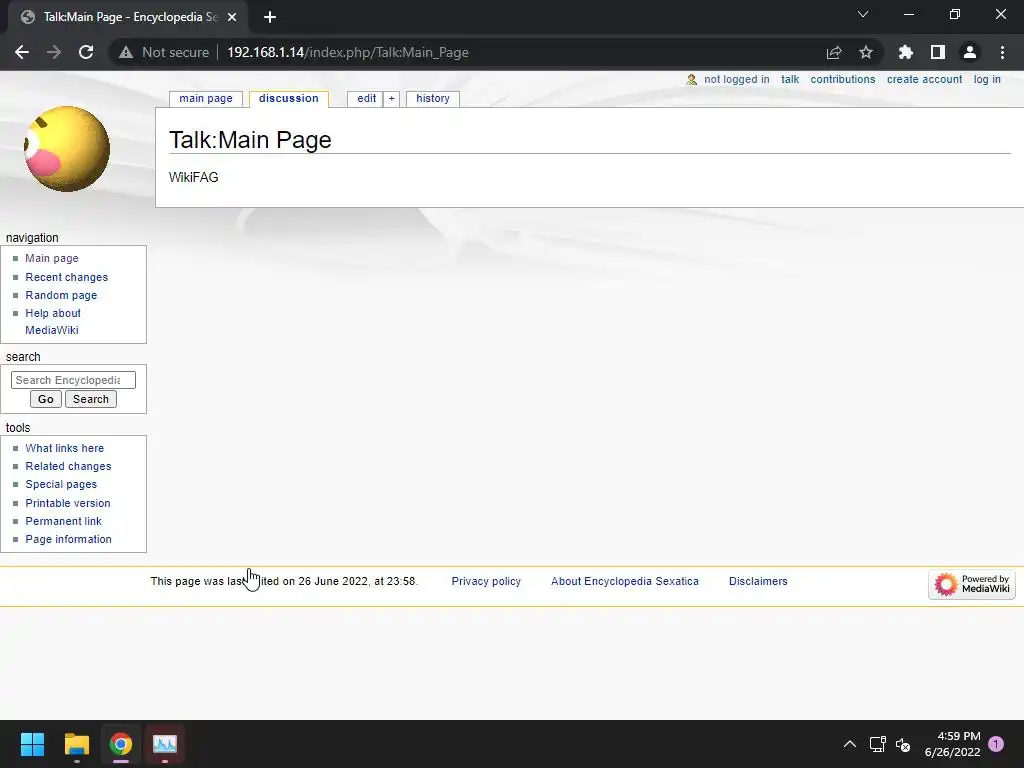Click the log in link
1024x768 pixels.
coord(987,79)
